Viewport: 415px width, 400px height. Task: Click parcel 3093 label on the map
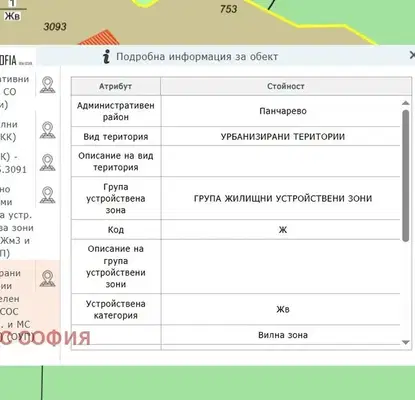click(x=55, y=26)
